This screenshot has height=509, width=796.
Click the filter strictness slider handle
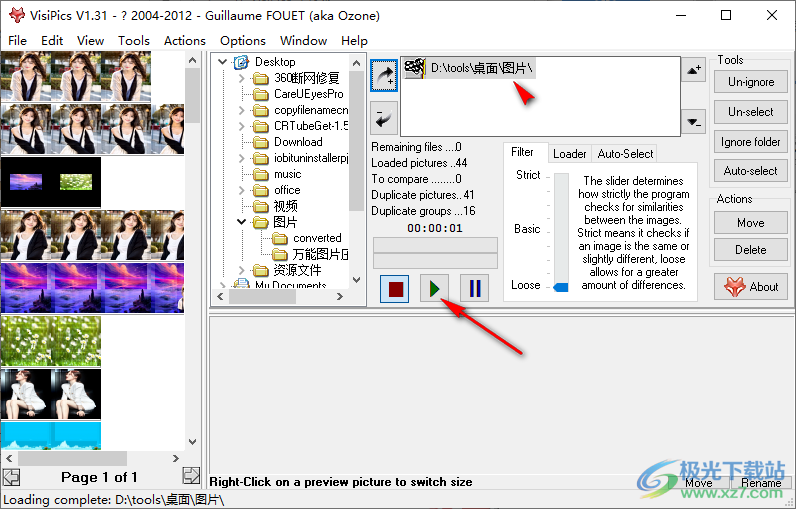coord(560,287)
